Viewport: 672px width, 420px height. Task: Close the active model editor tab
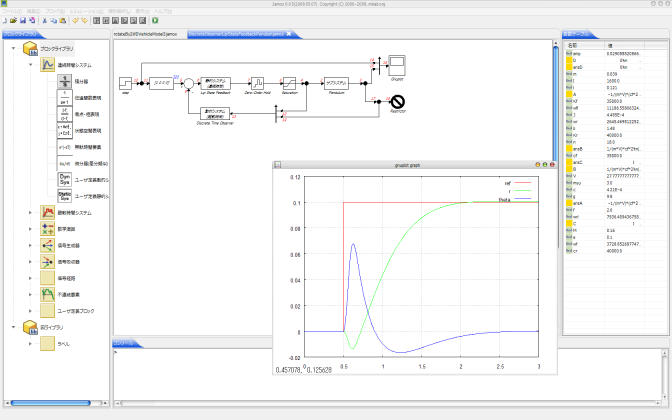point(291,34)
